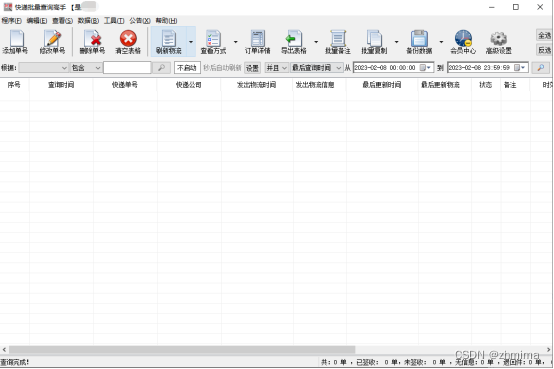Click the scrollbar left arrow
The image size is (554, 369).
point(4,350)
